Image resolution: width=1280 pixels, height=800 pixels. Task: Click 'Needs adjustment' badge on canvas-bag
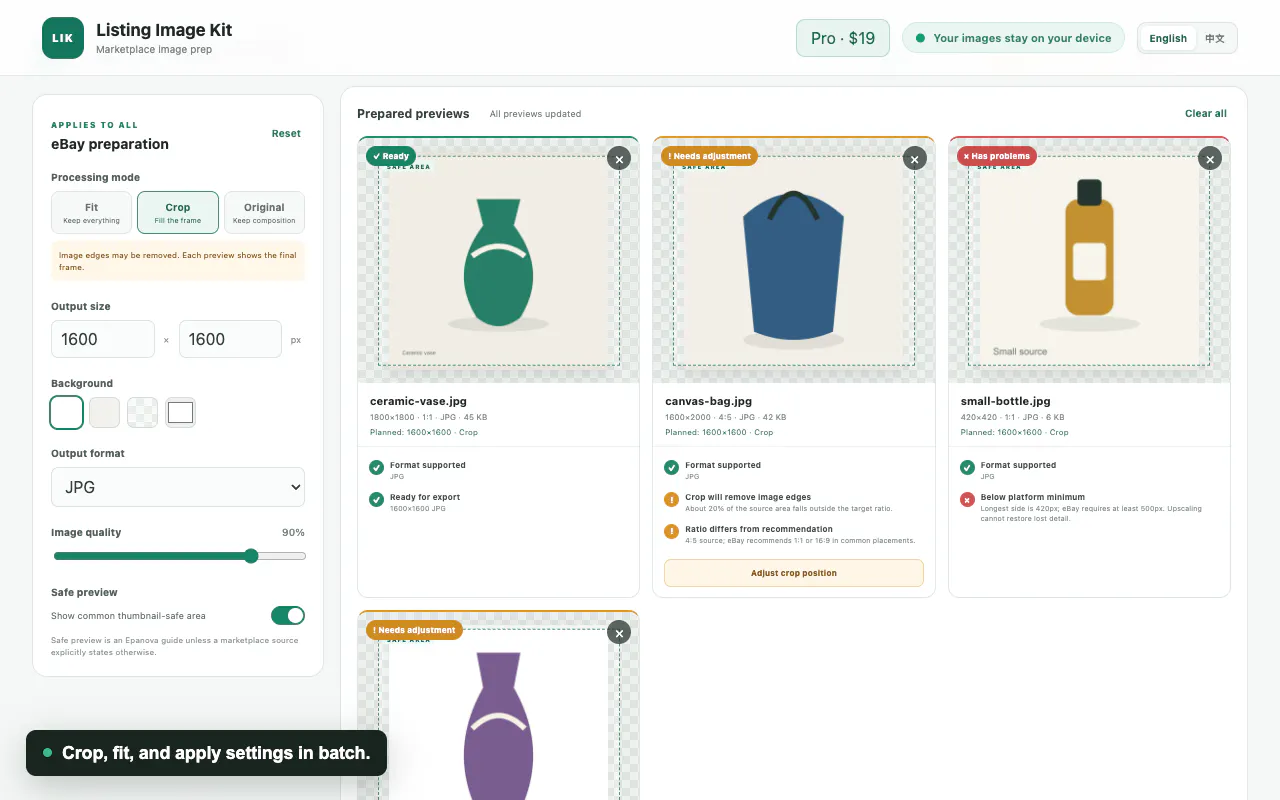click(x=710, y=156)
